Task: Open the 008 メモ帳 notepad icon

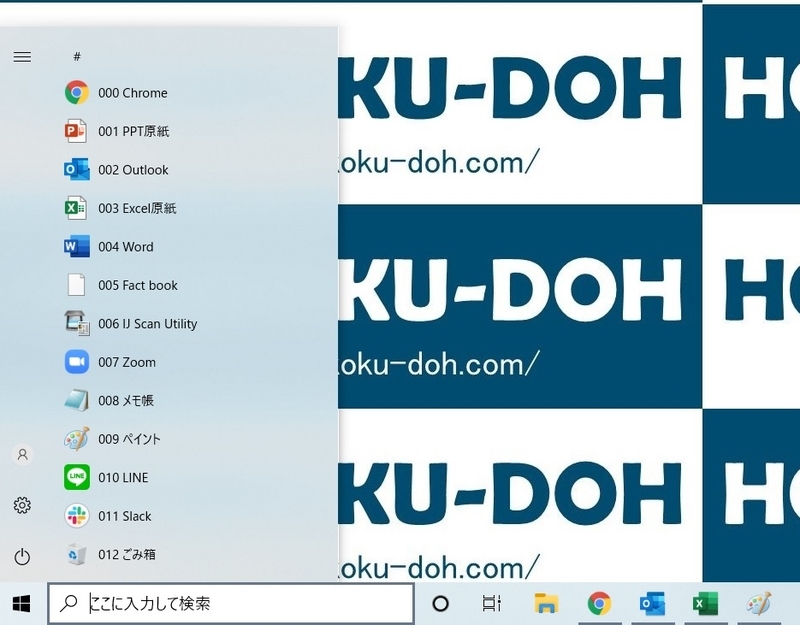Action: point(77,401)
